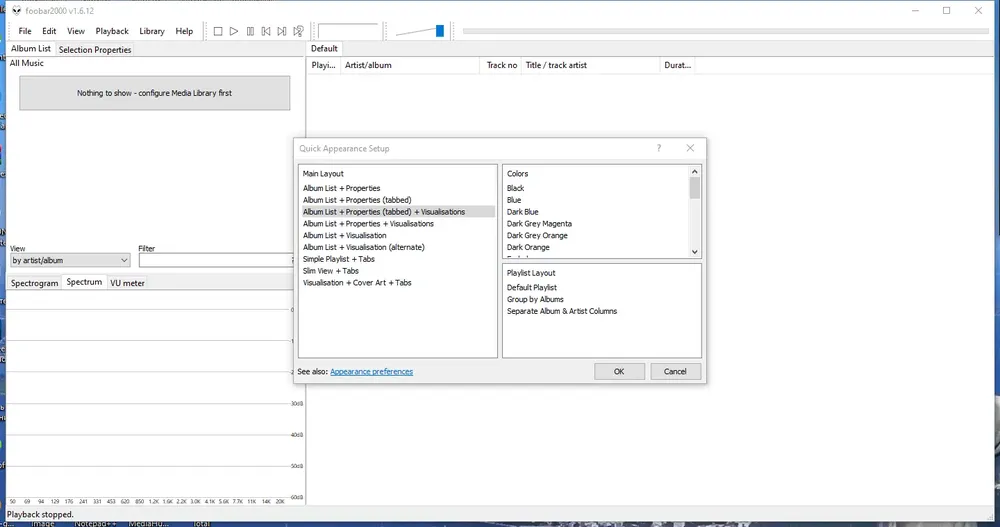1000x527 pixels.
Task: Switch to the Spectrogram tab
Action: coord(34,283)
